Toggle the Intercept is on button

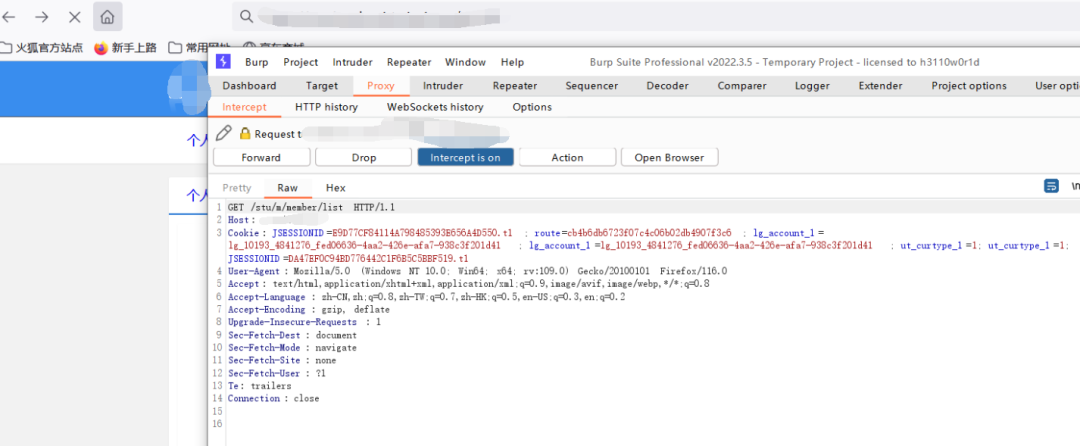pos(466,157)
